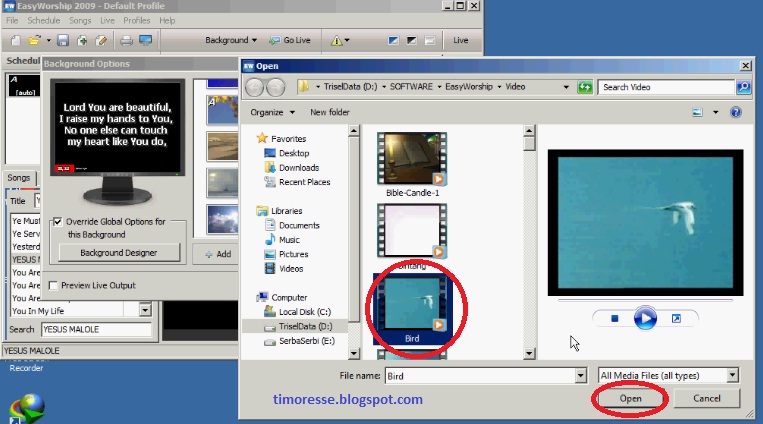Save schedule with the floppy disk icon
The height and width of the screenshot is (424, 763).
pos(63,40)
